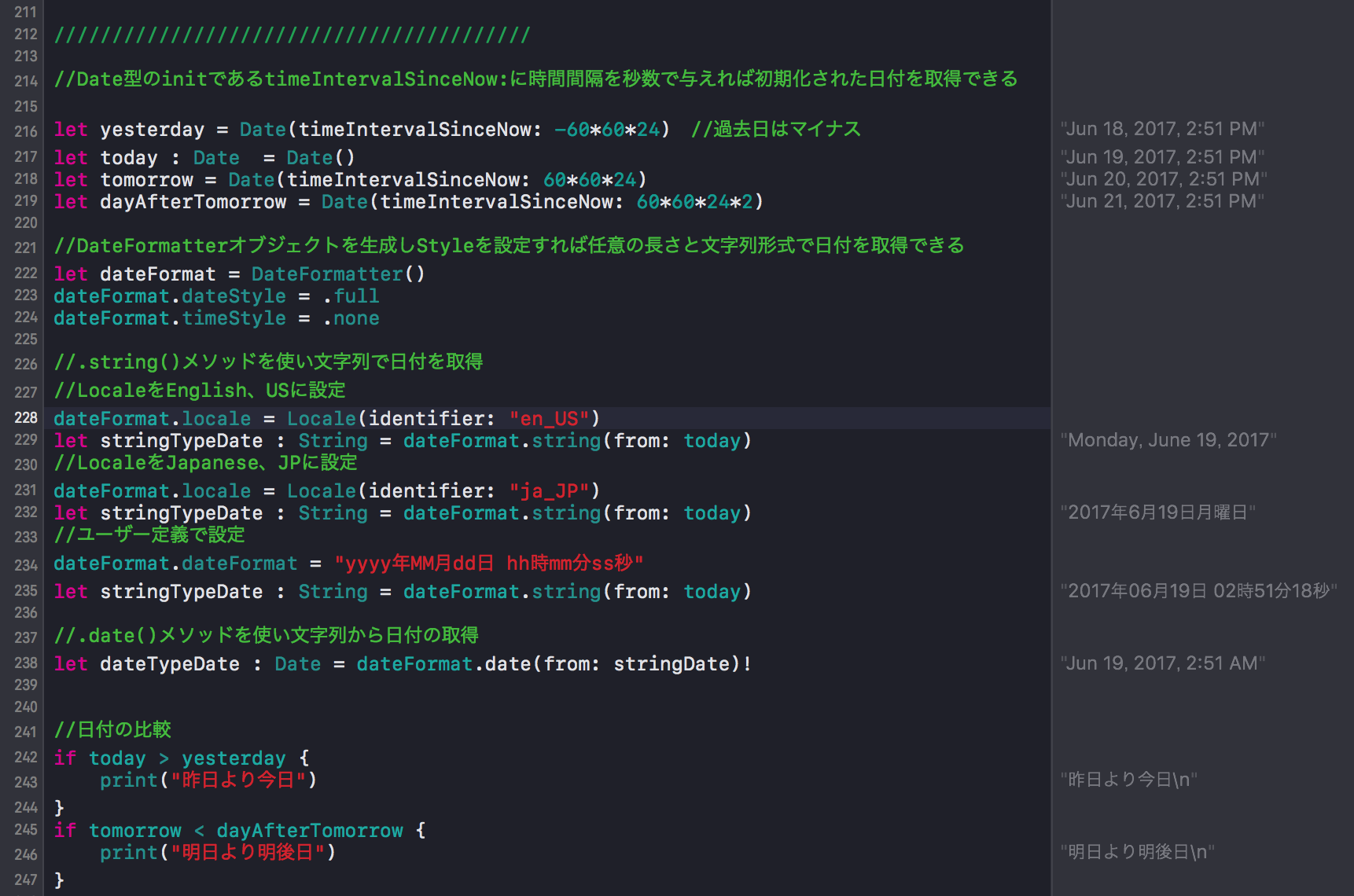This screenshot has width=1354, height=896.
Task: Click line number 235 in the gutter
Action: point(25,590)
